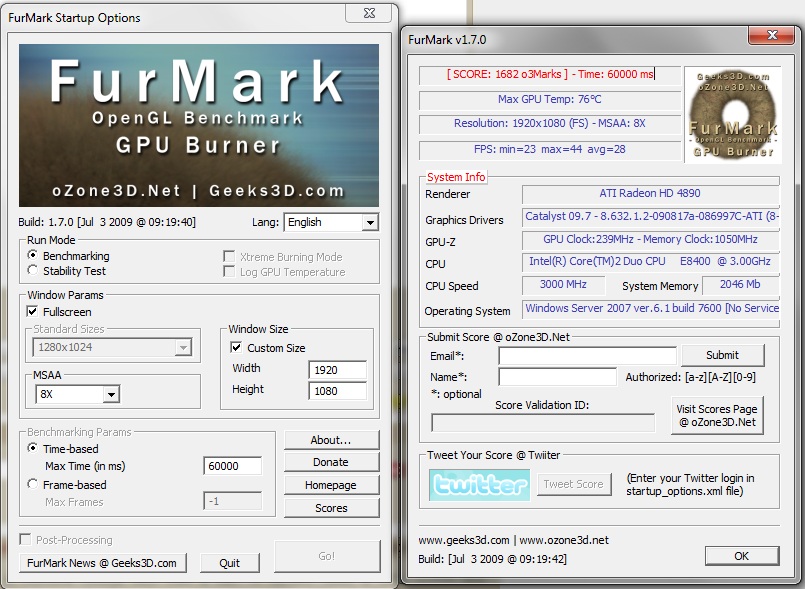Click the Score Validation ID field
The height and width of the screenshot is (589, 805).
(543, 423)
